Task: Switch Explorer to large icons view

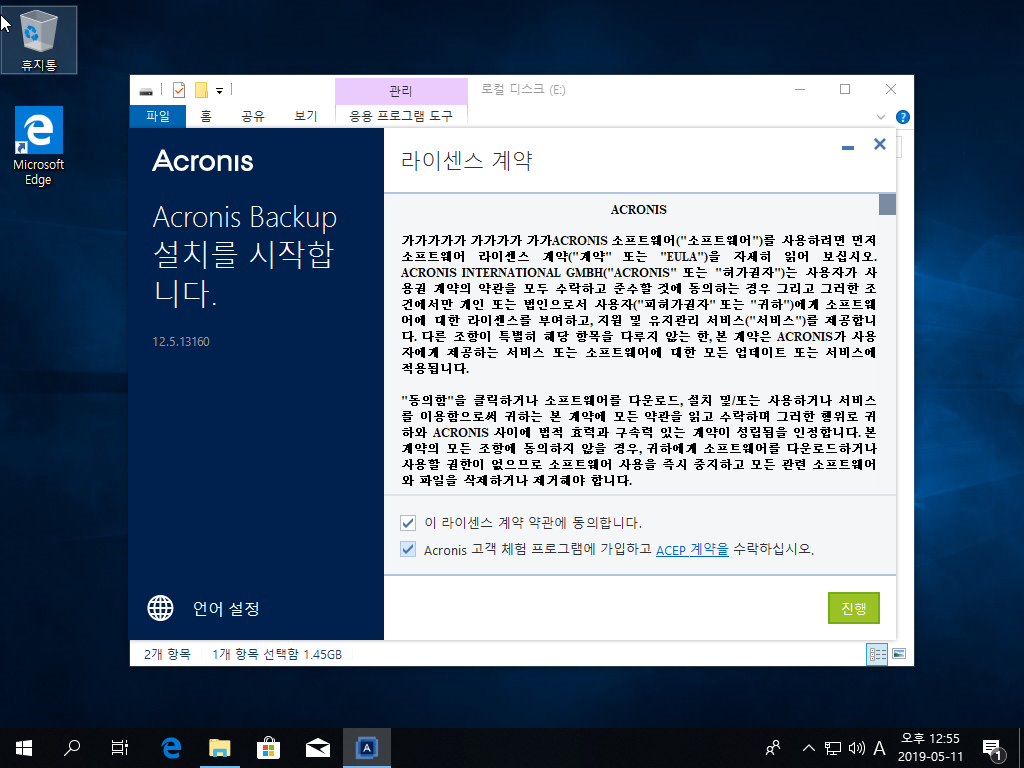Action: pos(899,654)
